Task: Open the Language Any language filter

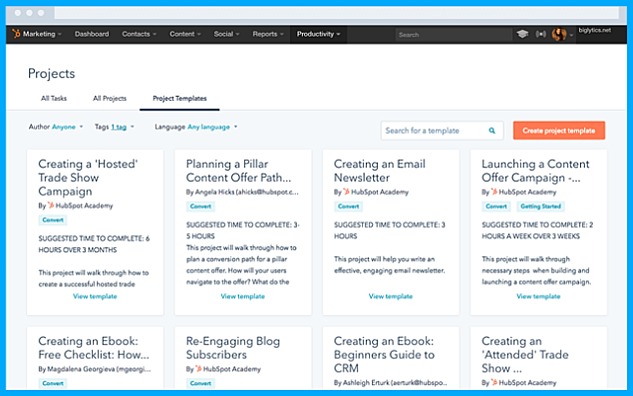Action: click(x=196, y=127)
